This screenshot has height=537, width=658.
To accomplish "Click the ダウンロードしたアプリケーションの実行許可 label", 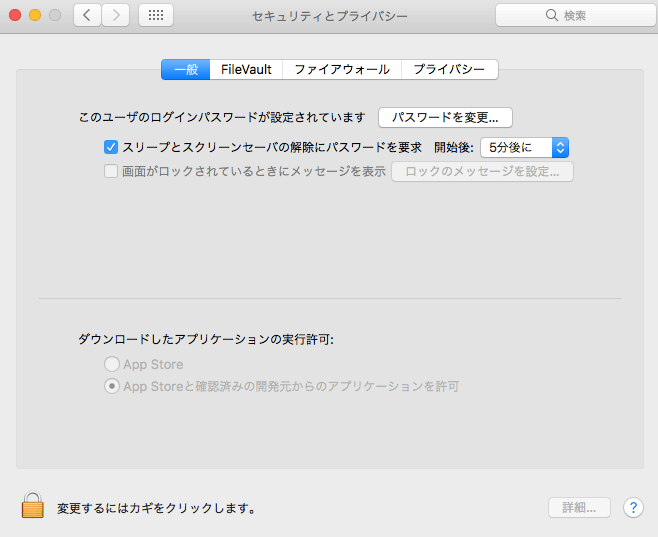I will (206, 339).
